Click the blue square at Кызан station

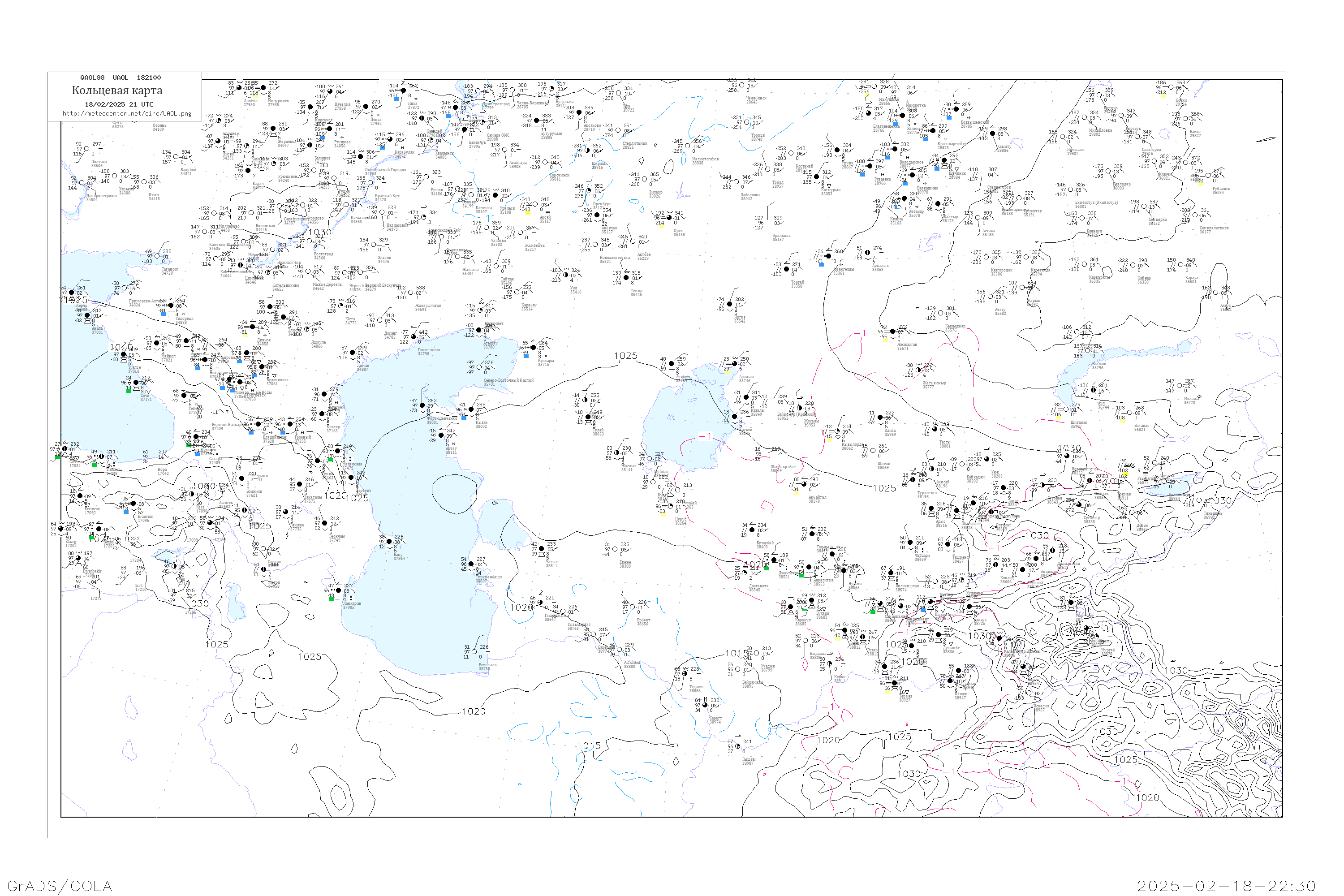[x=464, y=417]
